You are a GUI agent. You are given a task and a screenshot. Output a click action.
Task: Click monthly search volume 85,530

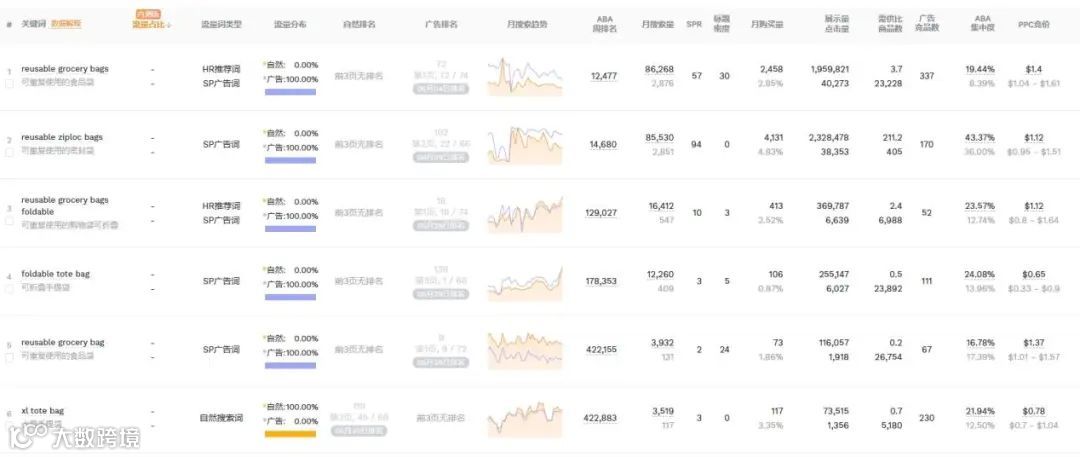tap(660, 137)
